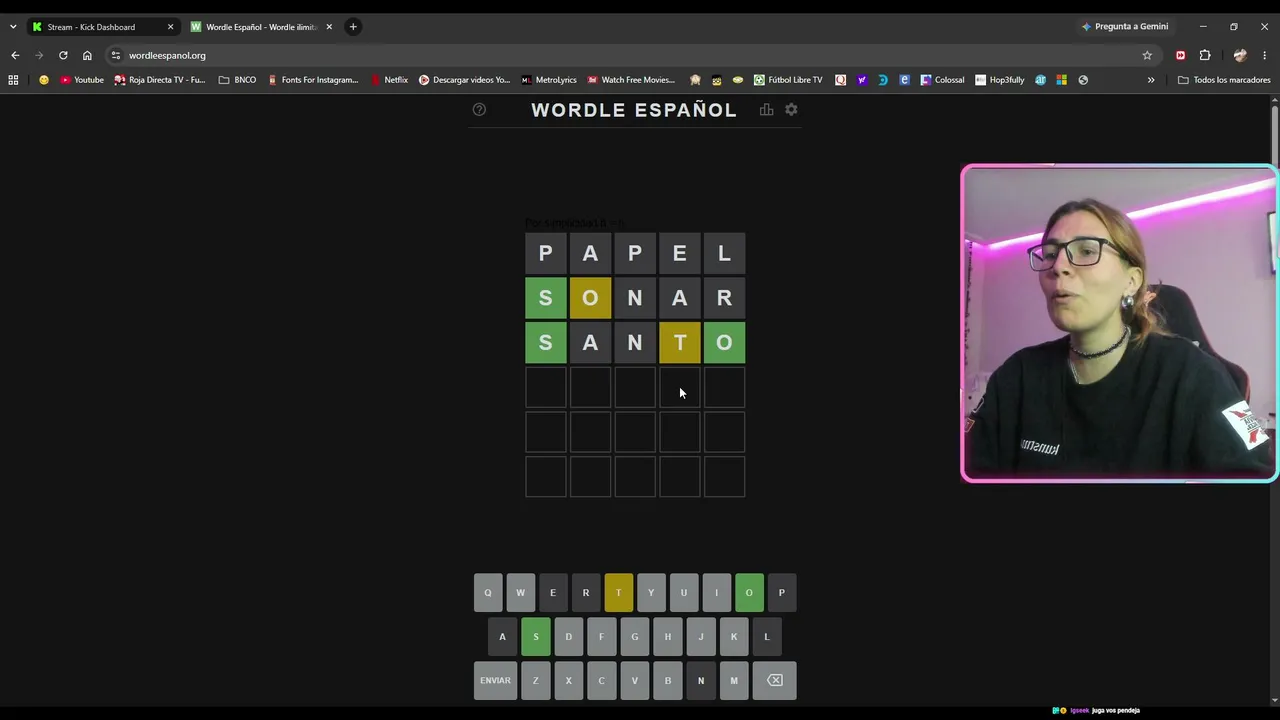
Task: Open the globe bookmark icon
Action: pyautogui.click(x=1083, y=80)
